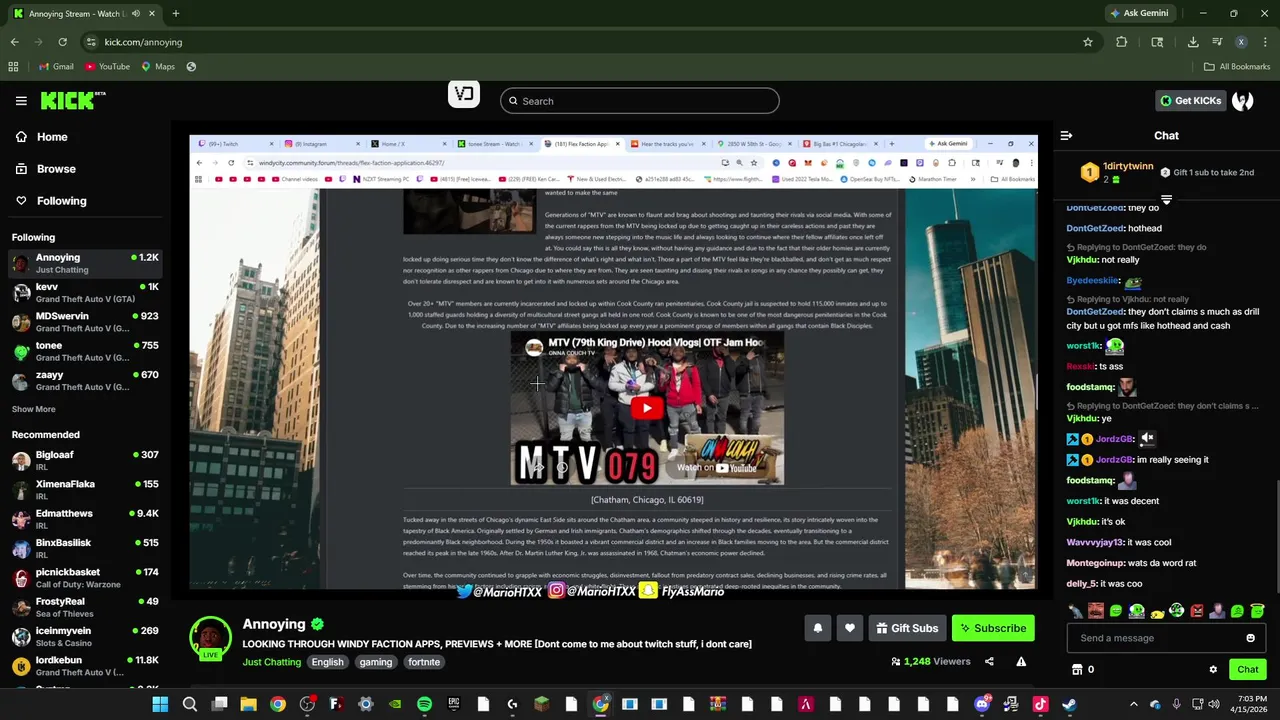Click Annoying streamer avatar with LIVE badge
Viewport: 1280px width, 720px height.
(x=210, y=638)
